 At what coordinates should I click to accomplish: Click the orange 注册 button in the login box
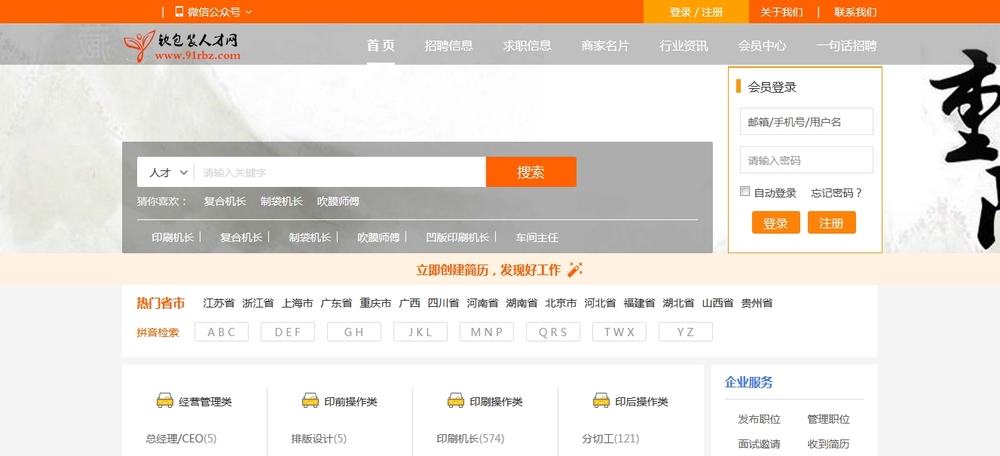point(832,223)
